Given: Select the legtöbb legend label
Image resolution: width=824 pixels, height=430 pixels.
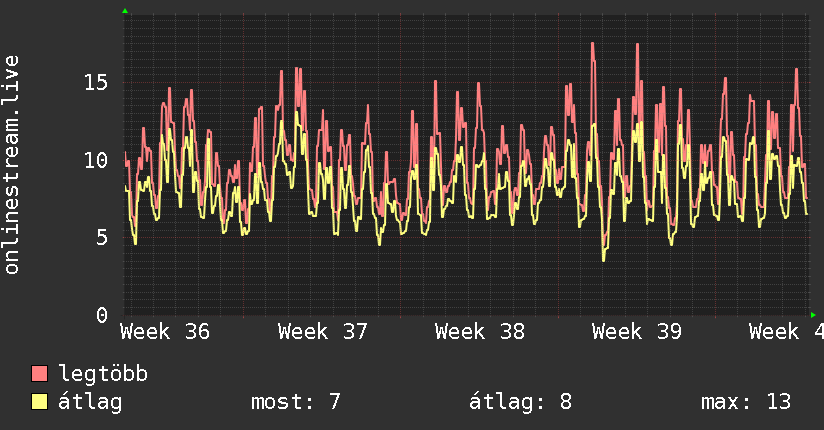Looking at the screenshot, I should [x=103, y=373].
